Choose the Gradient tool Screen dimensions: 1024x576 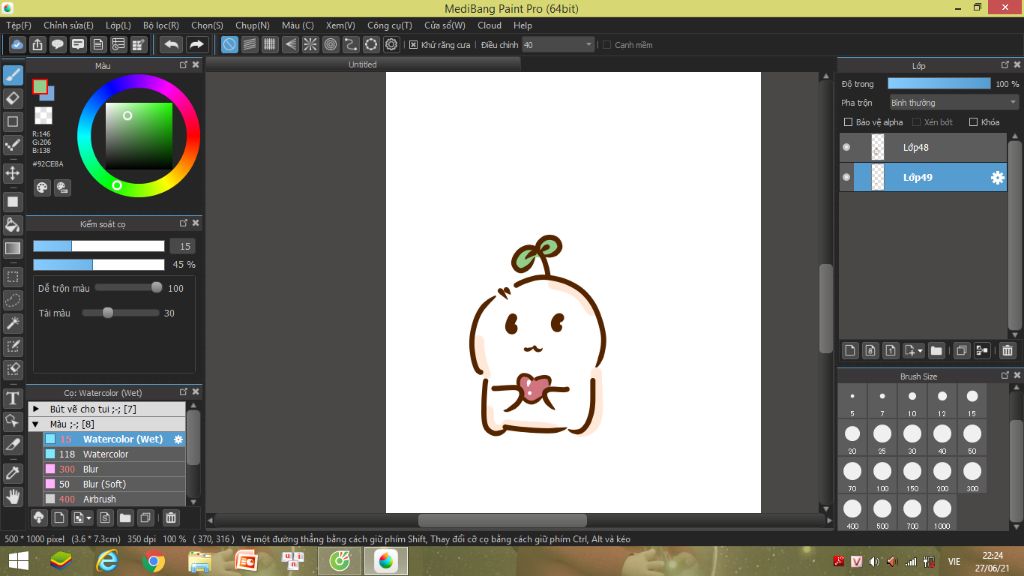click(13, 248)
